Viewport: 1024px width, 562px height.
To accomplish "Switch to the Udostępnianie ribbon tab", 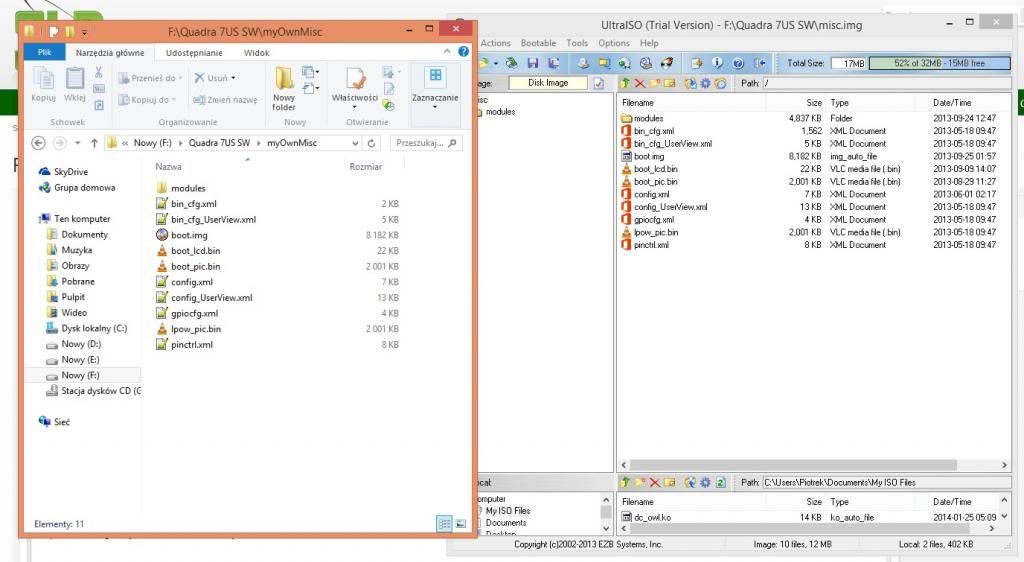I will coord(194,53).
